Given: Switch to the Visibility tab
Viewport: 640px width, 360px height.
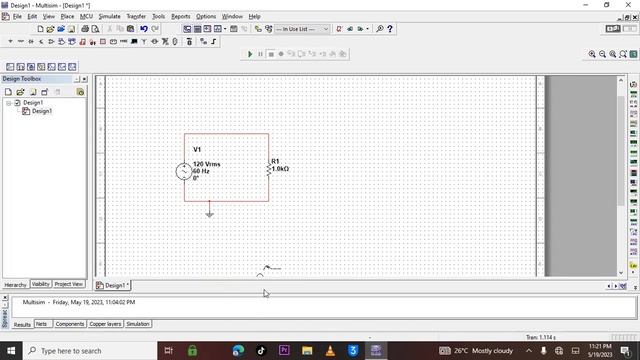Looking at the screenshot, I should 41,284.
